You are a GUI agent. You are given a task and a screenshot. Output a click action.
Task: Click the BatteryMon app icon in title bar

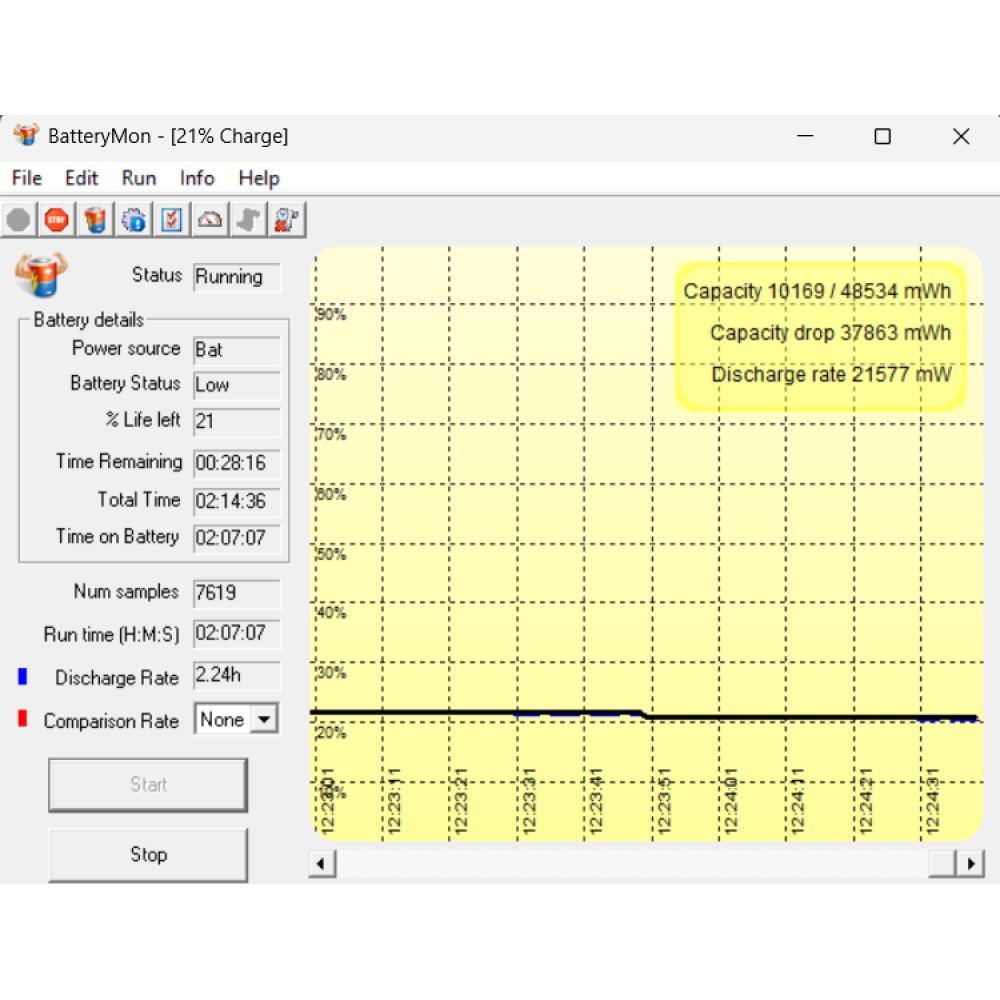click(26, 136)
